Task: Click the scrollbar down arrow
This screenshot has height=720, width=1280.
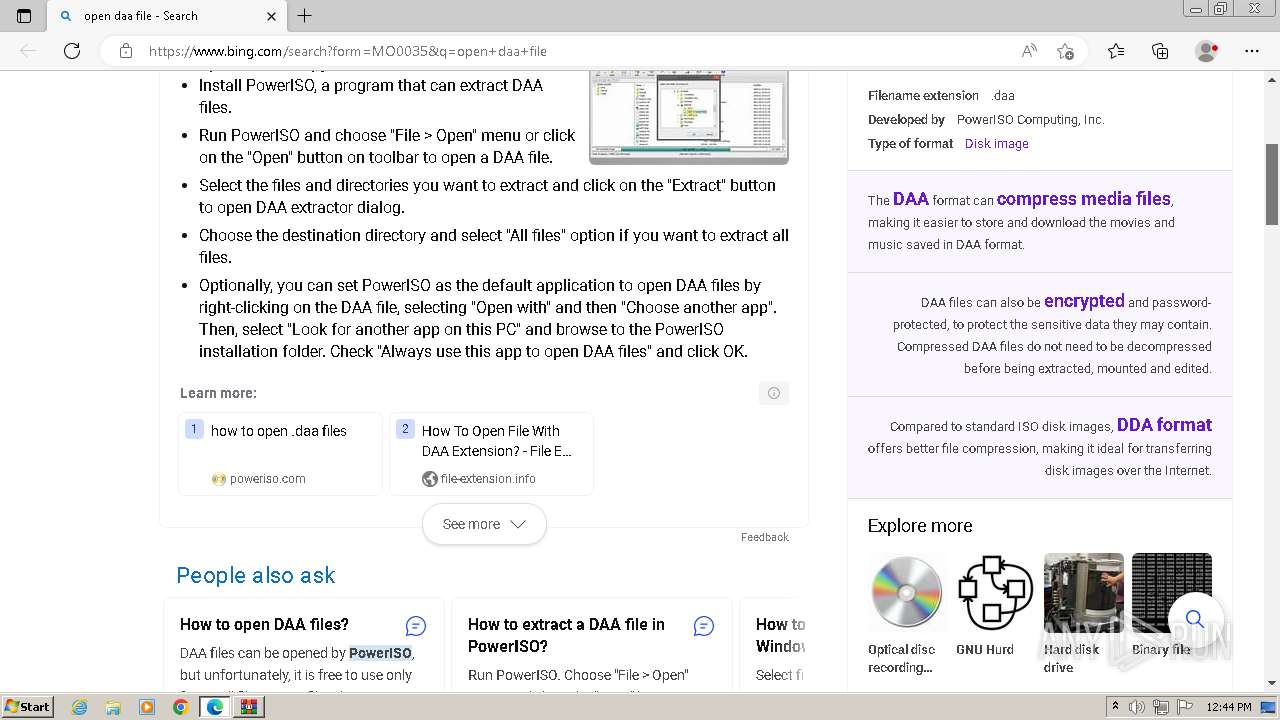Action: coord(1272,684)
